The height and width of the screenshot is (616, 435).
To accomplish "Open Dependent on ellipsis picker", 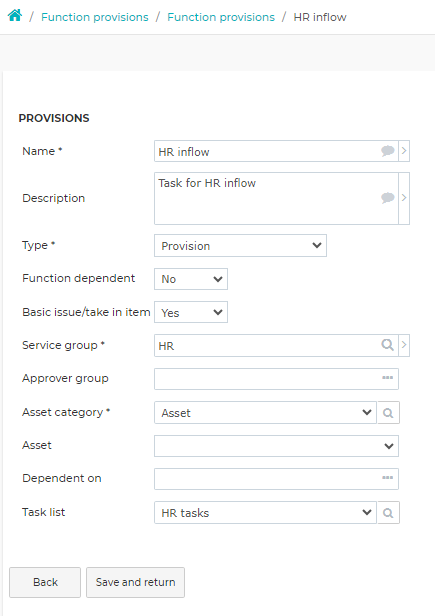I will (387, 478).
